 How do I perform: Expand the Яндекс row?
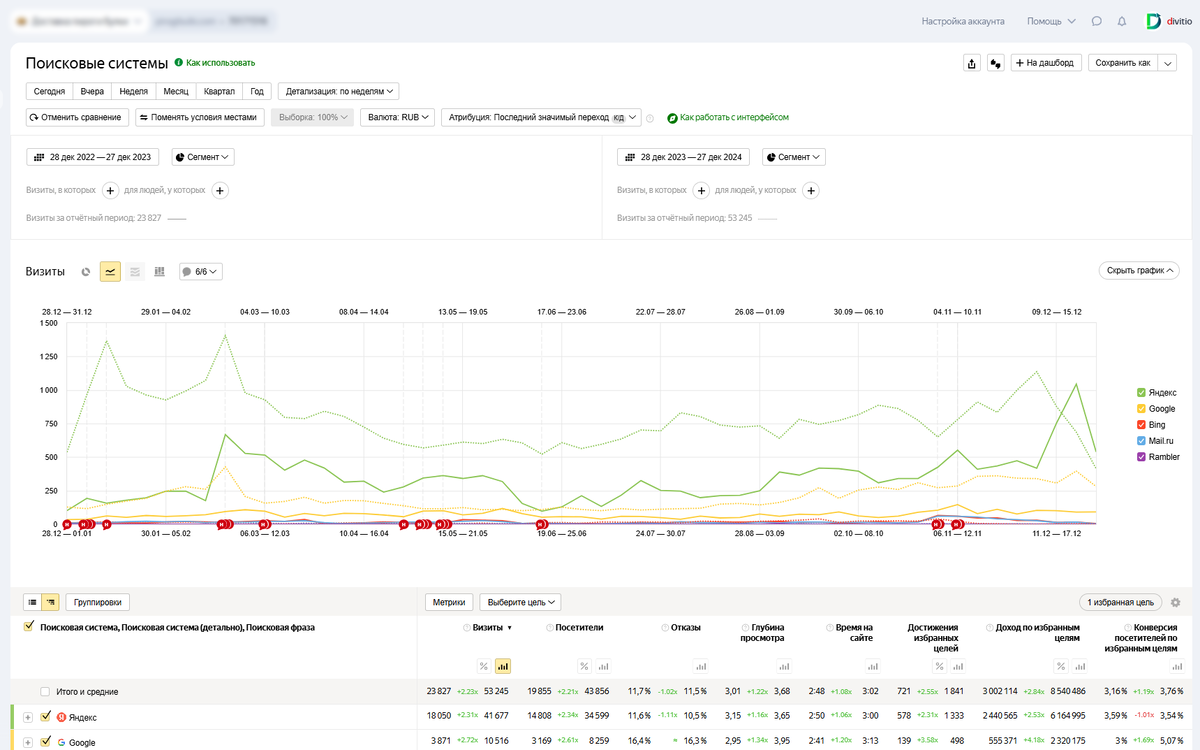click(28, 717)
